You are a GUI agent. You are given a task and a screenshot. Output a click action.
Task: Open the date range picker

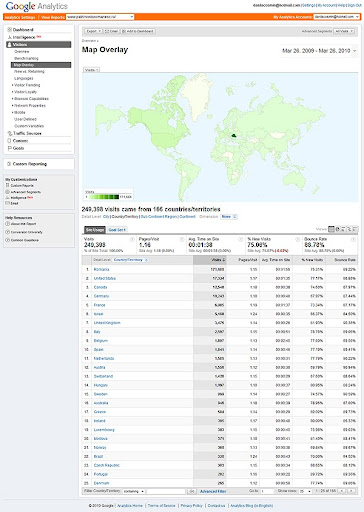pyautogui.click(x=319, y=51)
